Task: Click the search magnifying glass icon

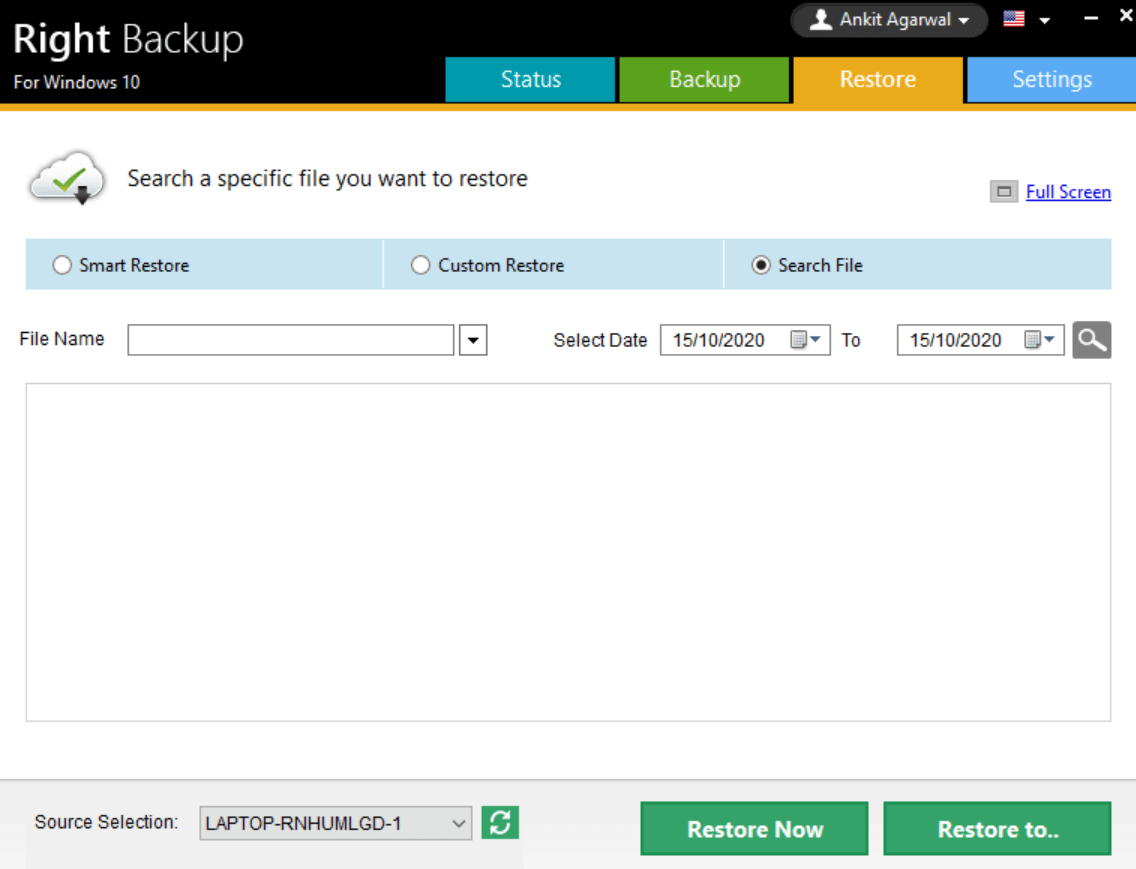Action: pyautogui.click(x=1092, y=340)
